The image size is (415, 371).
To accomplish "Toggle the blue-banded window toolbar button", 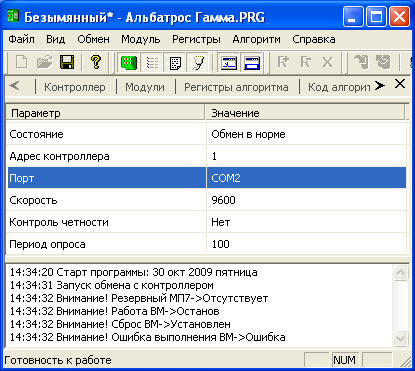I will point(252,63).
